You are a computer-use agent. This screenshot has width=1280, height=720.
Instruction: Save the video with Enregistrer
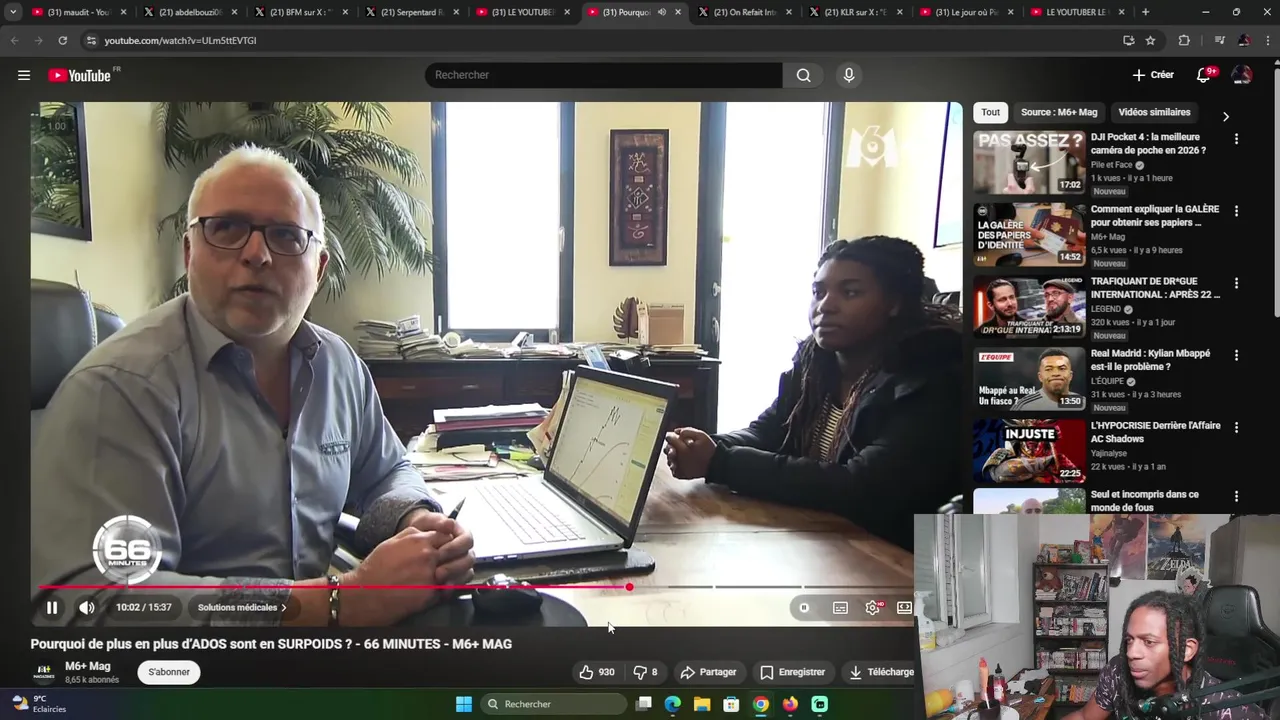click(x=792, y=672)
